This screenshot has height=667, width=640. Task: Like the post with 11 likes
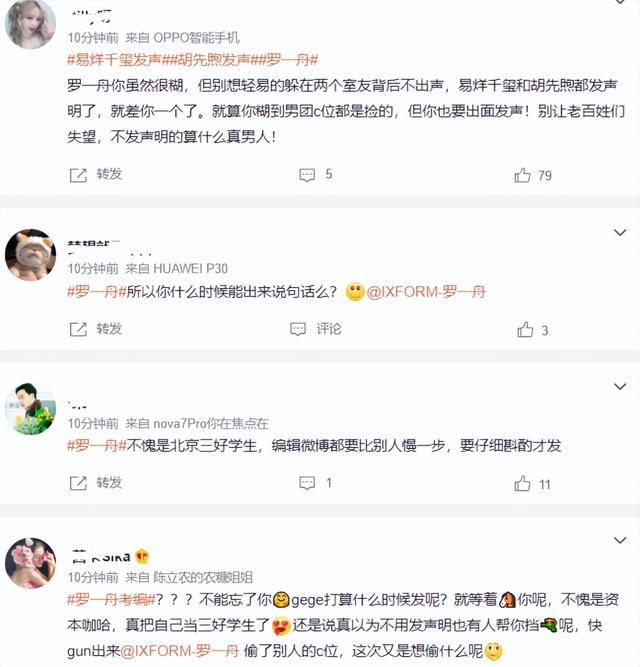pyautogui.click(x=522, y=484)
